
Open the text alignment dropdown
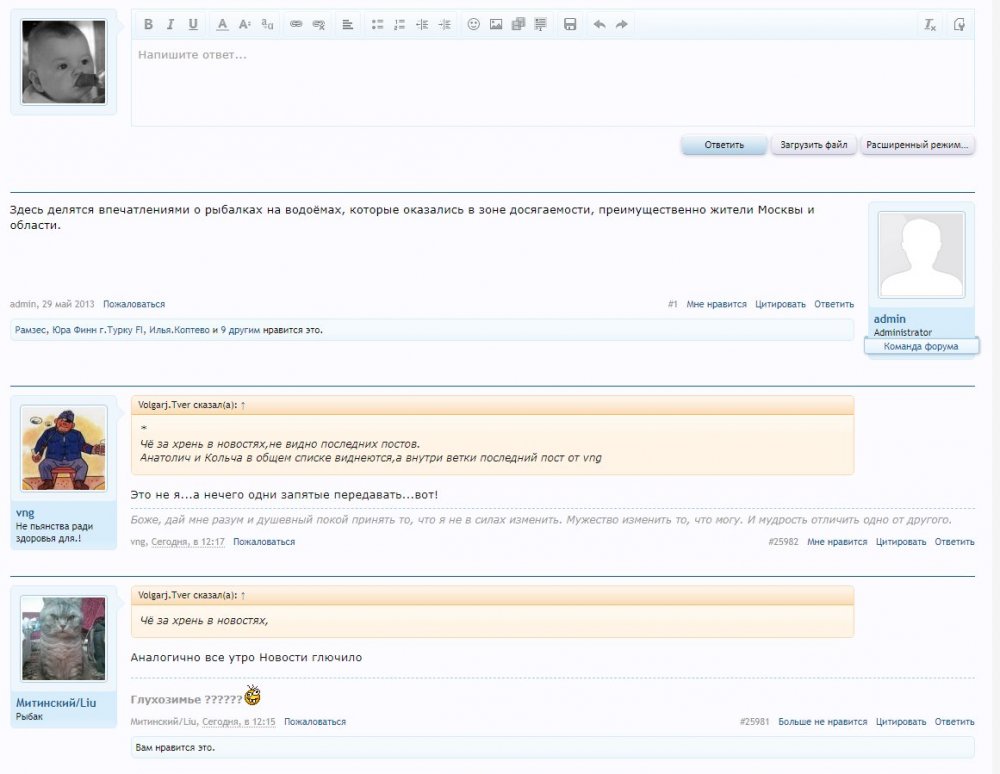347,24
